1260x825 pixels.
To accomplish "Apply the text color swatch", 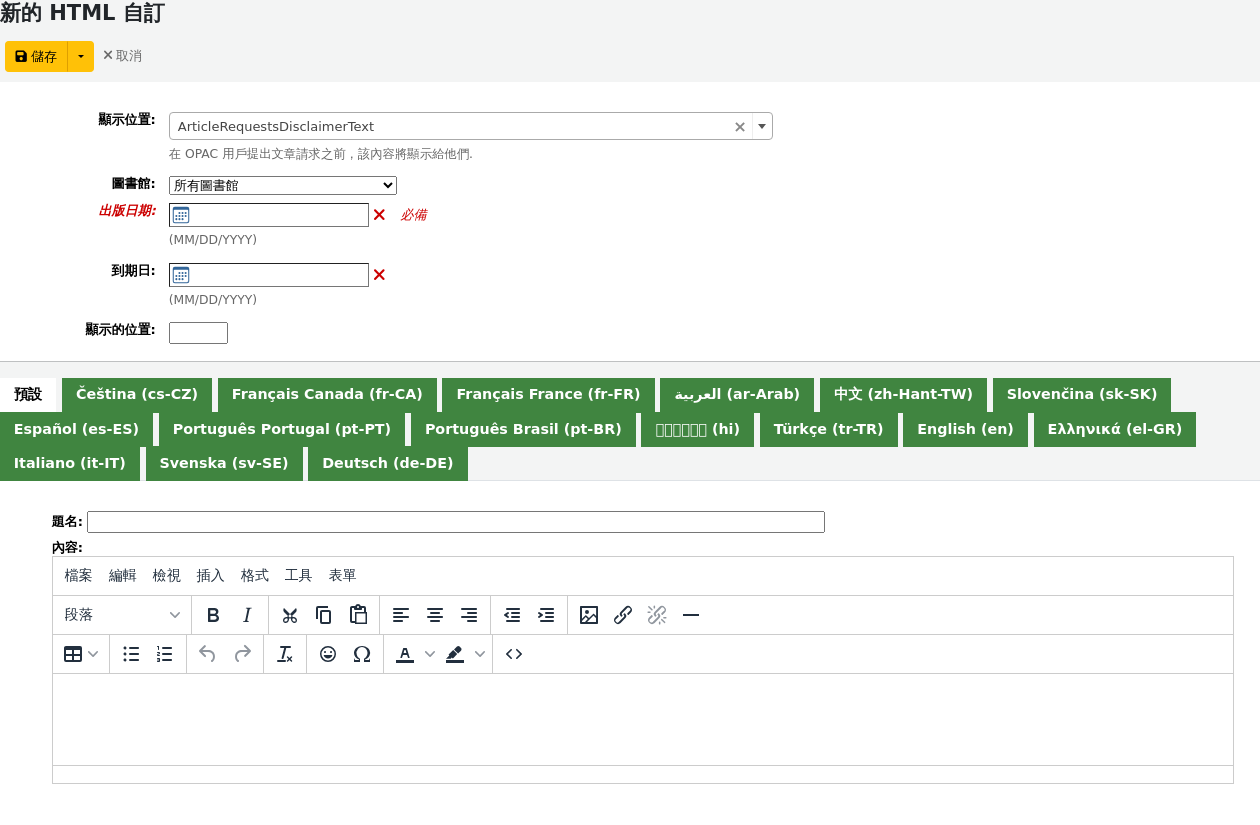I will click(405, 654).
